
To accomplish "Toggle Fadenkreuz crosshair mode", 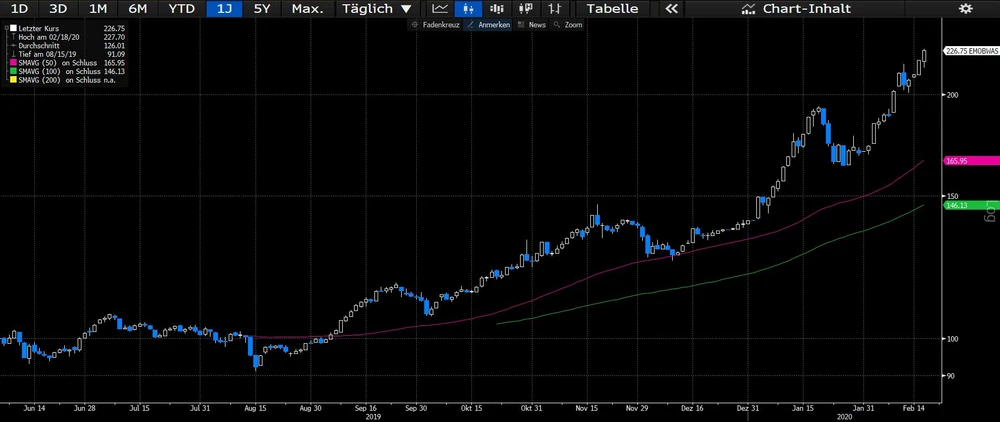I will tap(435, 24).
